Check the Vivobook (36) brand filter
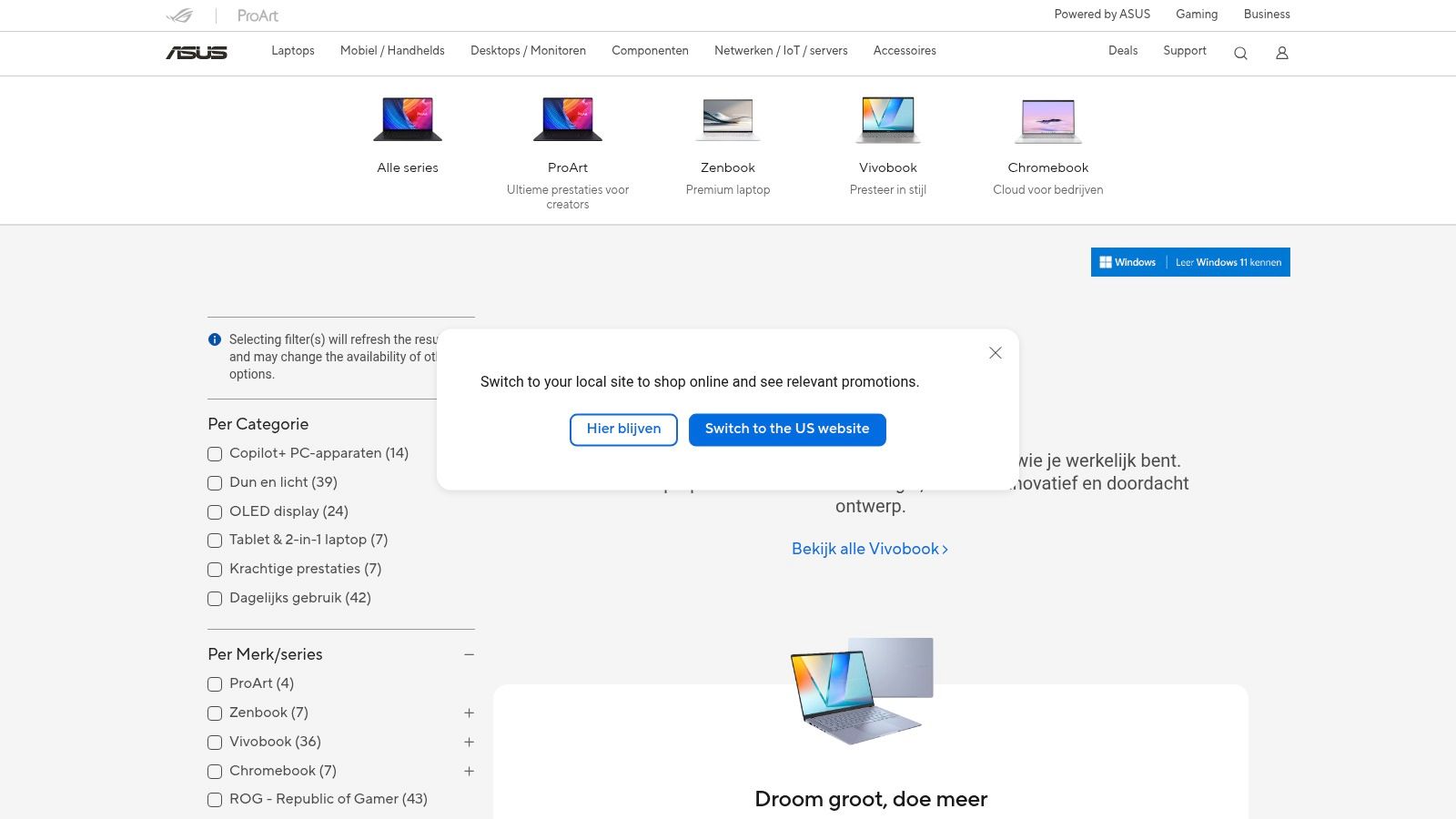The height and width of the screenshot is (819, 1456). click(x=215, y=742)
